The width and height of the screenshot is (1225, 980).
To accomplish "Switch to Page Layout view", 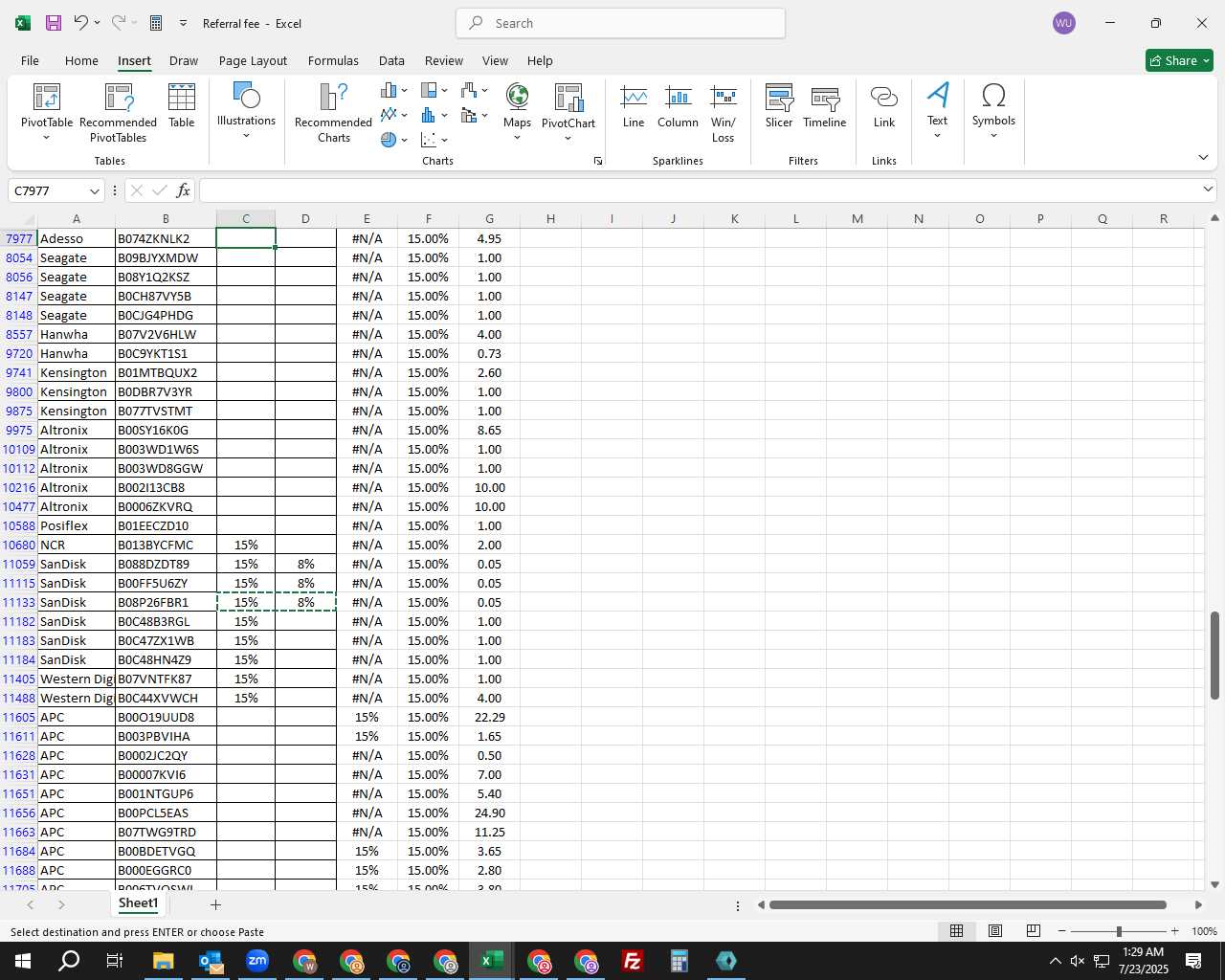I will pos(995,931).
